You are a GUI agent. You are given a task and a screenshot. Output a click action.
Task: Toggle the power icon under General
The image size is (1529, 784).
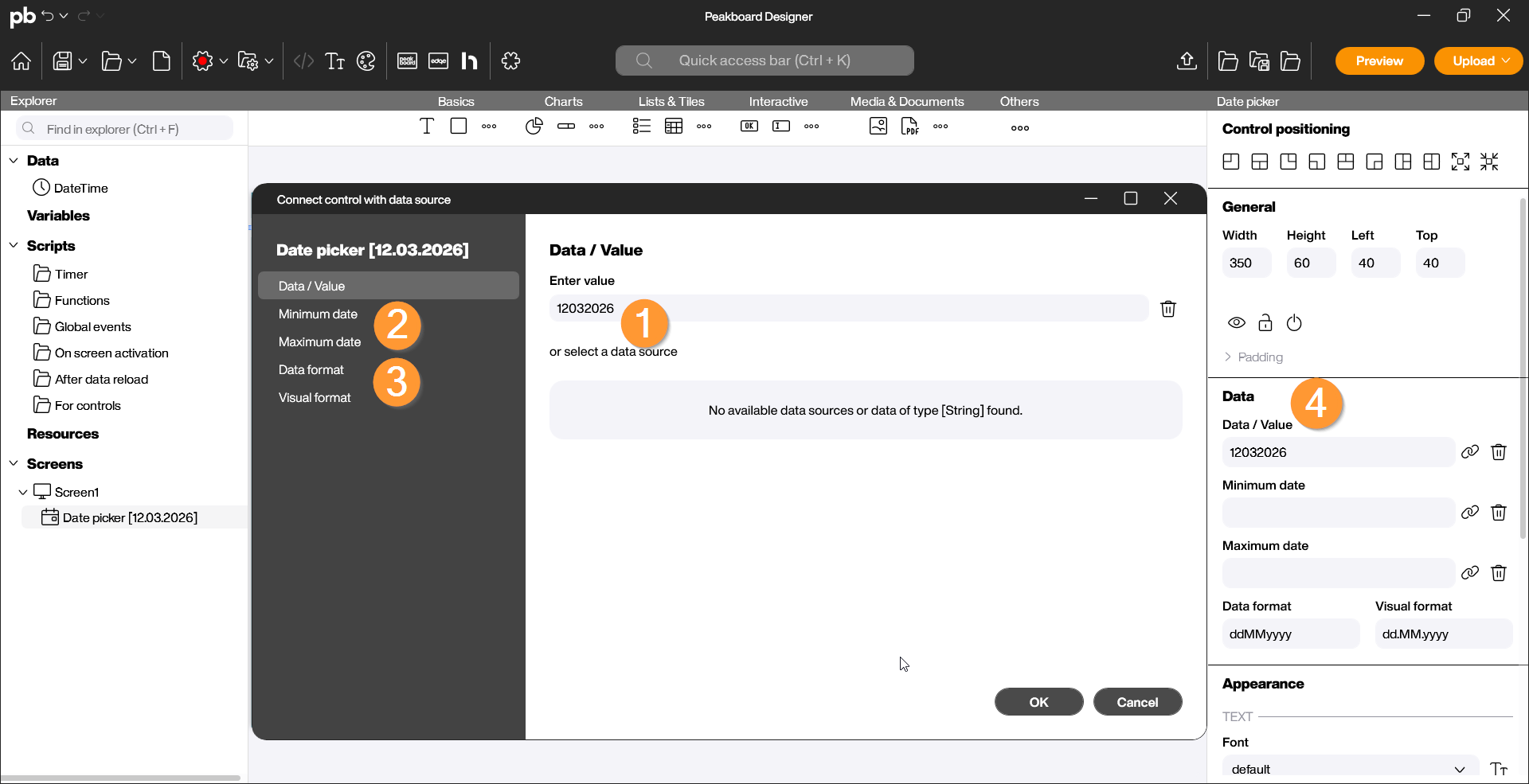(x=1294, y=323)
